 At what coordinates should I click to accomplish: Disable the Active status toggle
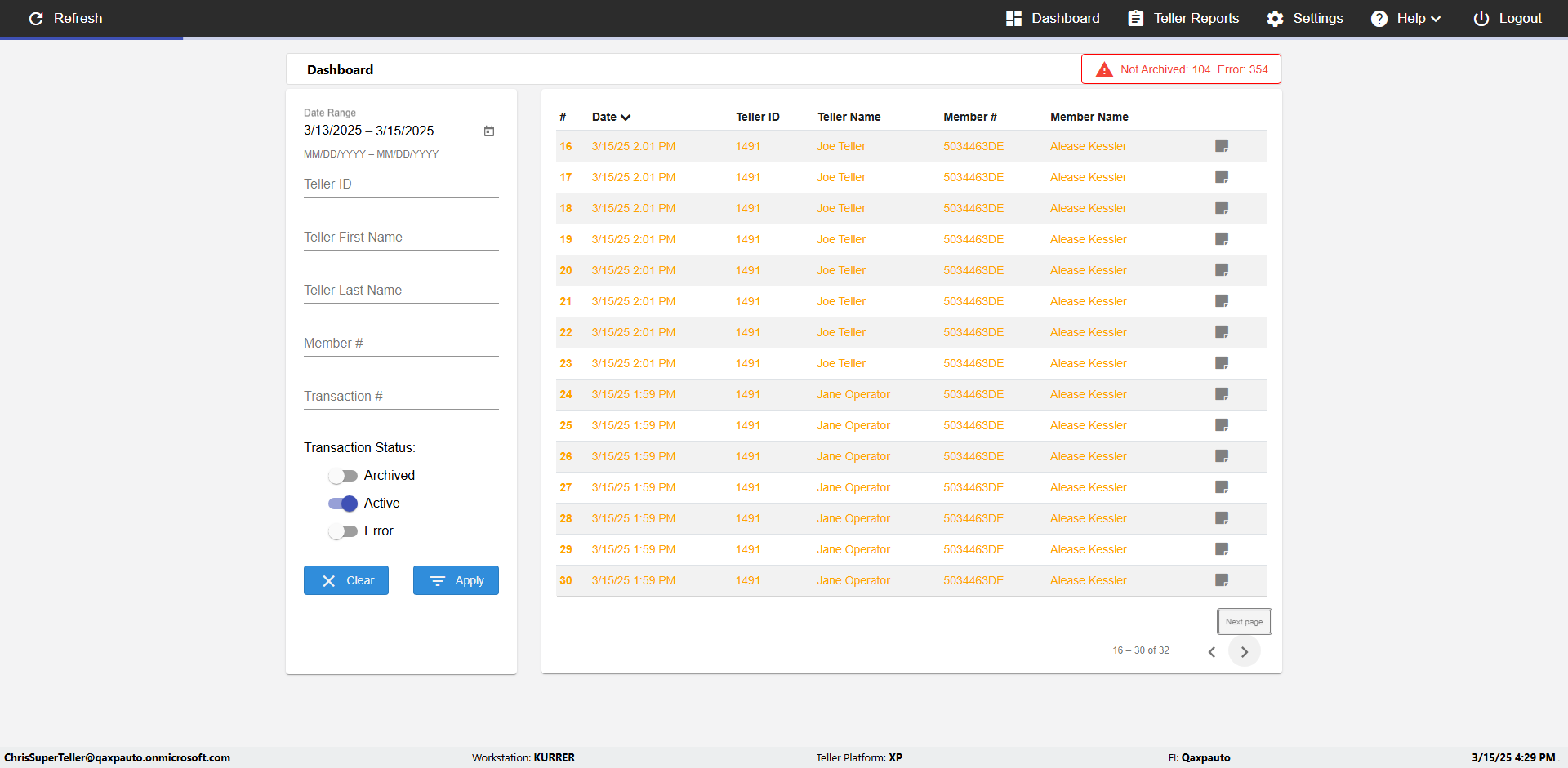pyautogui.click(x=343, y=504)
